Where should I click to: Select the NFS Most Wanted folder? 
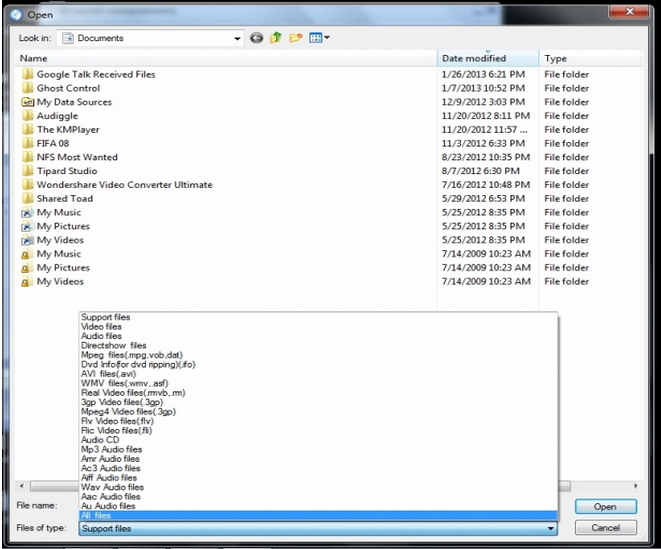click(x=77, y=157)
